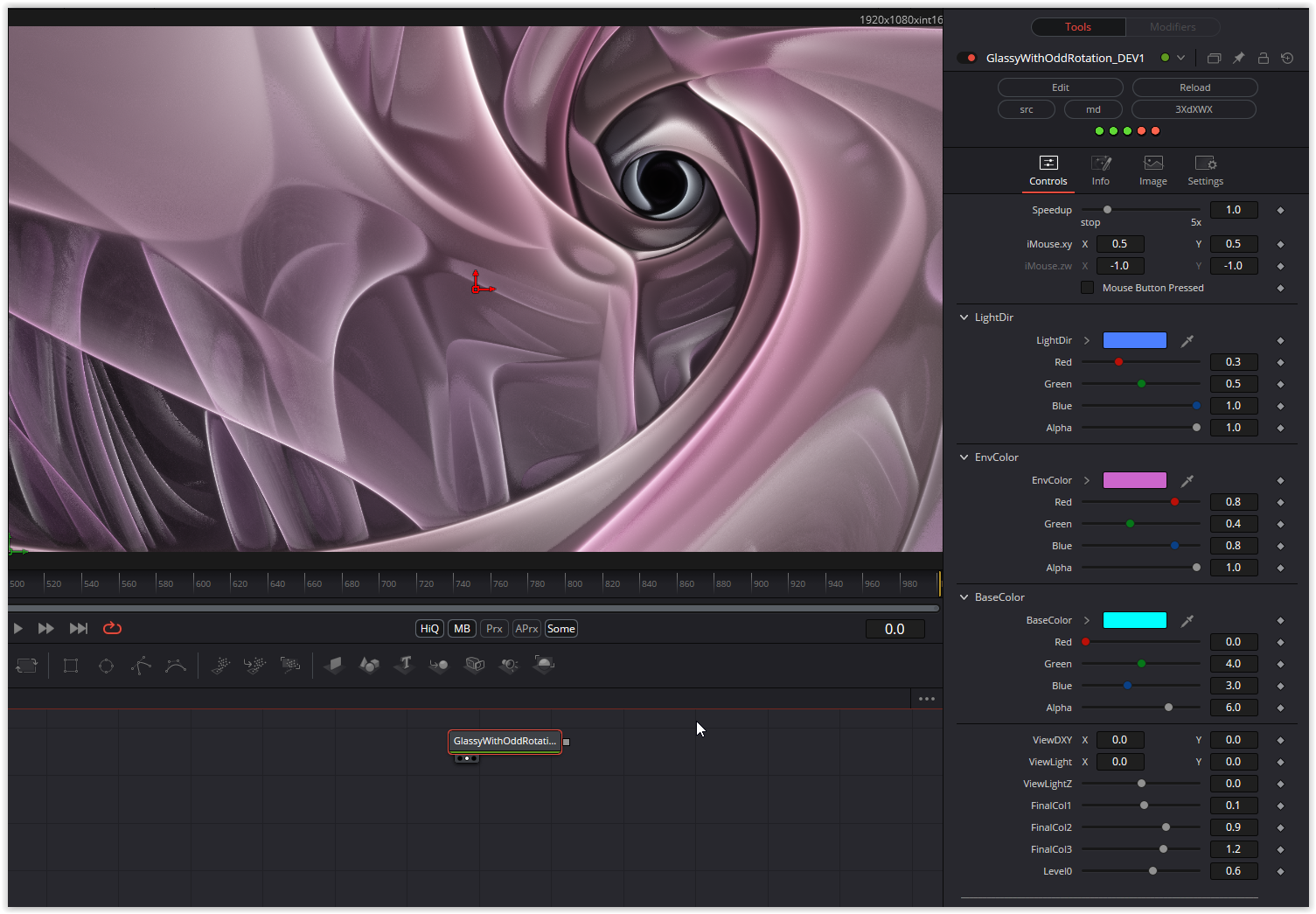The image size is (1316, 914).
Task: Open the Info tab
Action: tap(1101, 171)
